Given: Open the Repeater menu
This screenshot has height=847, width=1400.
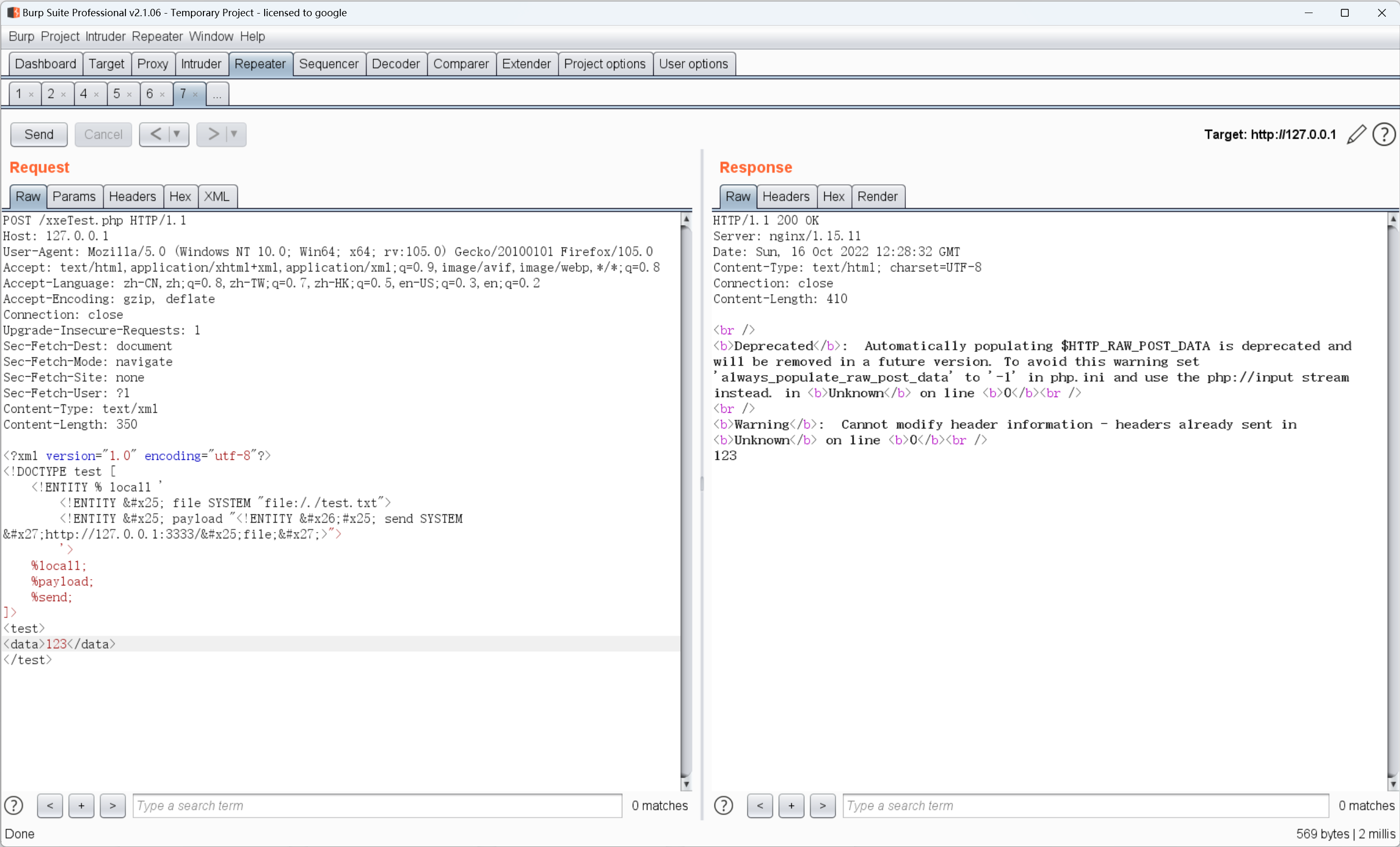Looking at the screenshot, I should 157,37.
